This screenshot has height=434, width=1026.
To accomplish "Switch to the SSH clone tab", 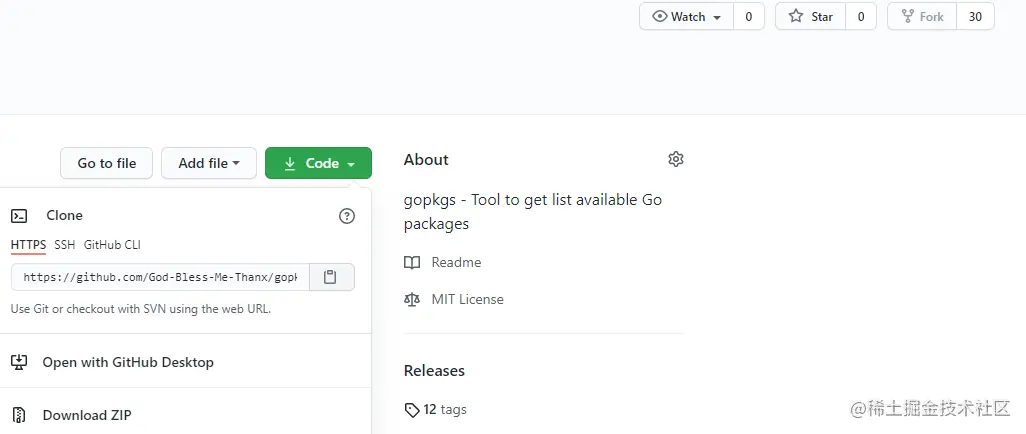I will [64, 244].
